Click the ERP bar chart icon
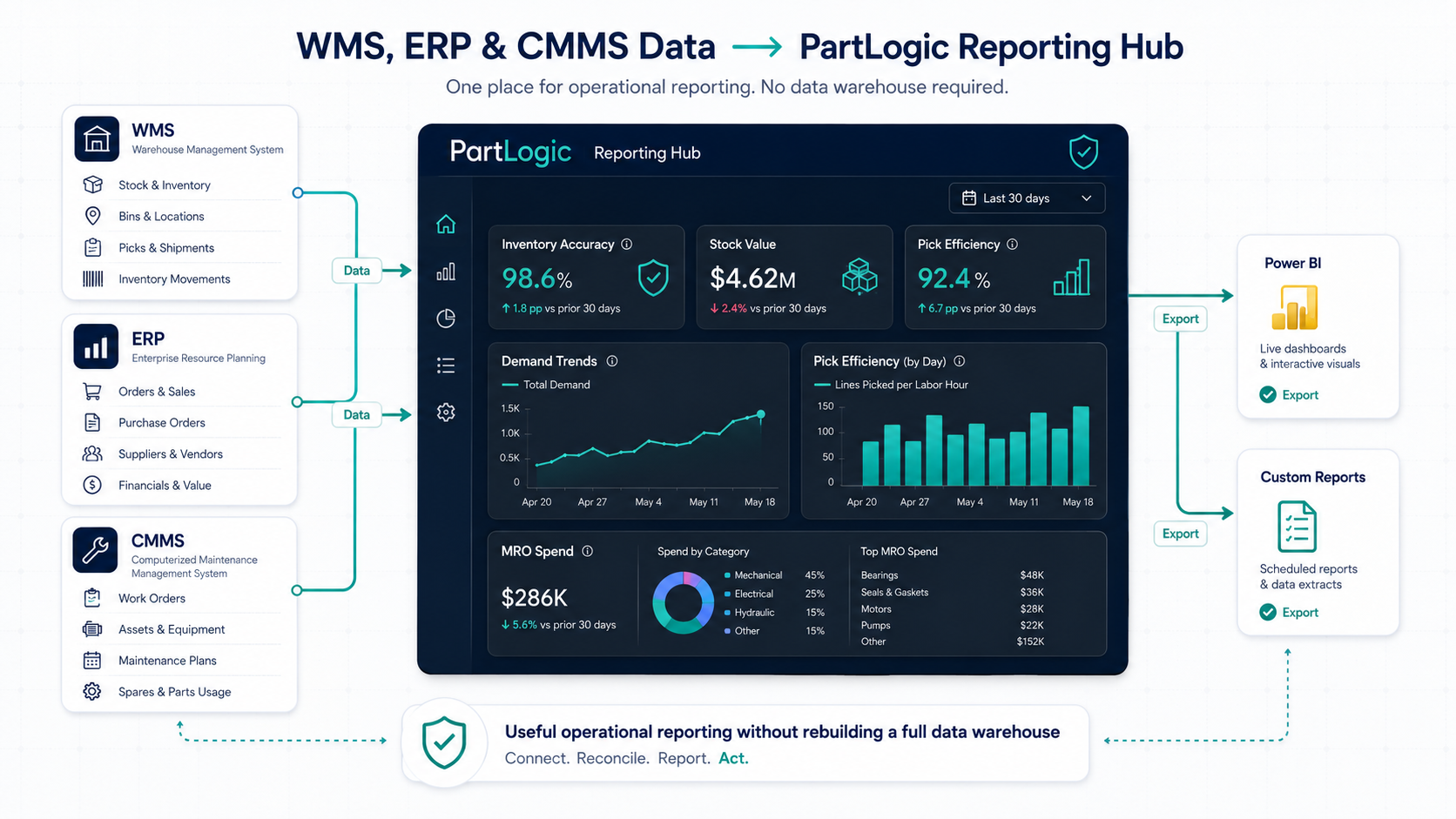This screenshot has width=1456, height=819. click(x=97, y=347)
